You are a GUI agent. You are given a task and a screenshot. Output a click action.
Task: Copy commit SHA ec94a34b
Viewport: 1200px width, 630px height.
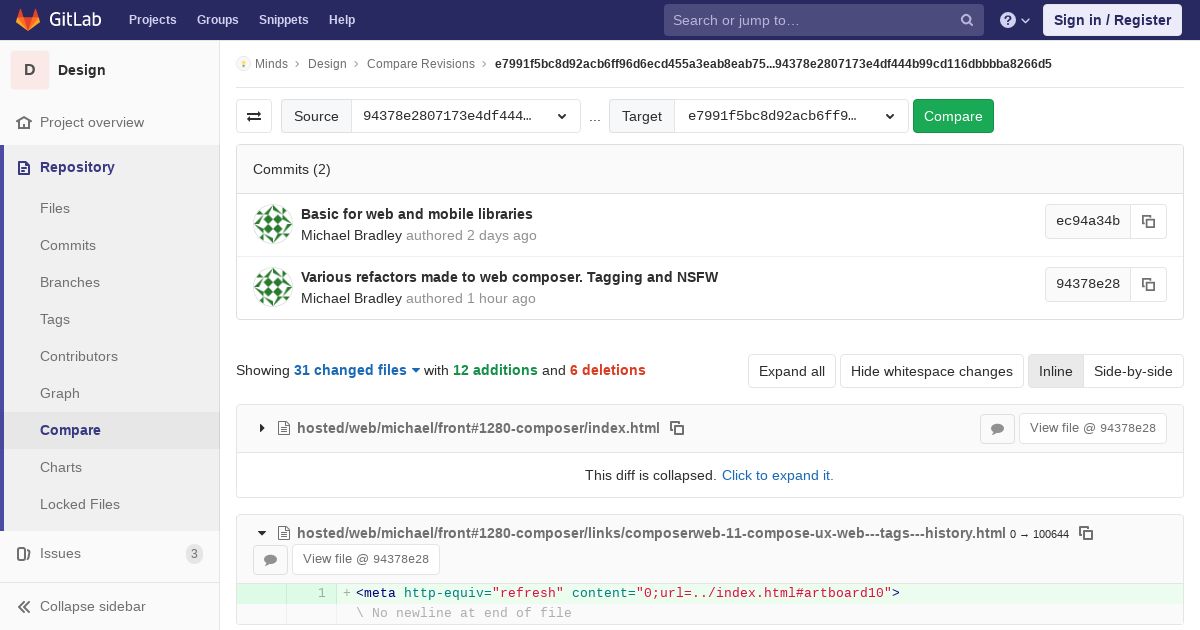pyautogui.click(x=1148, y=221)
